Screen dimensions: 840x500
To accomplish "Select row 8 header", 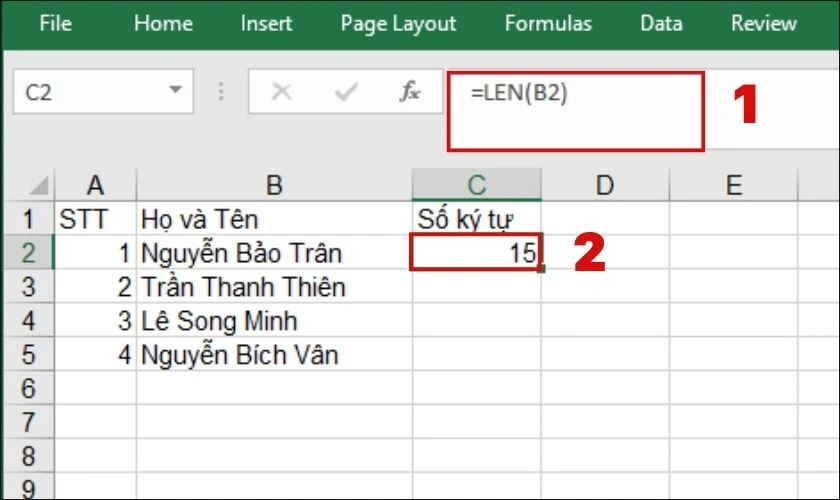I will point(28,456).
